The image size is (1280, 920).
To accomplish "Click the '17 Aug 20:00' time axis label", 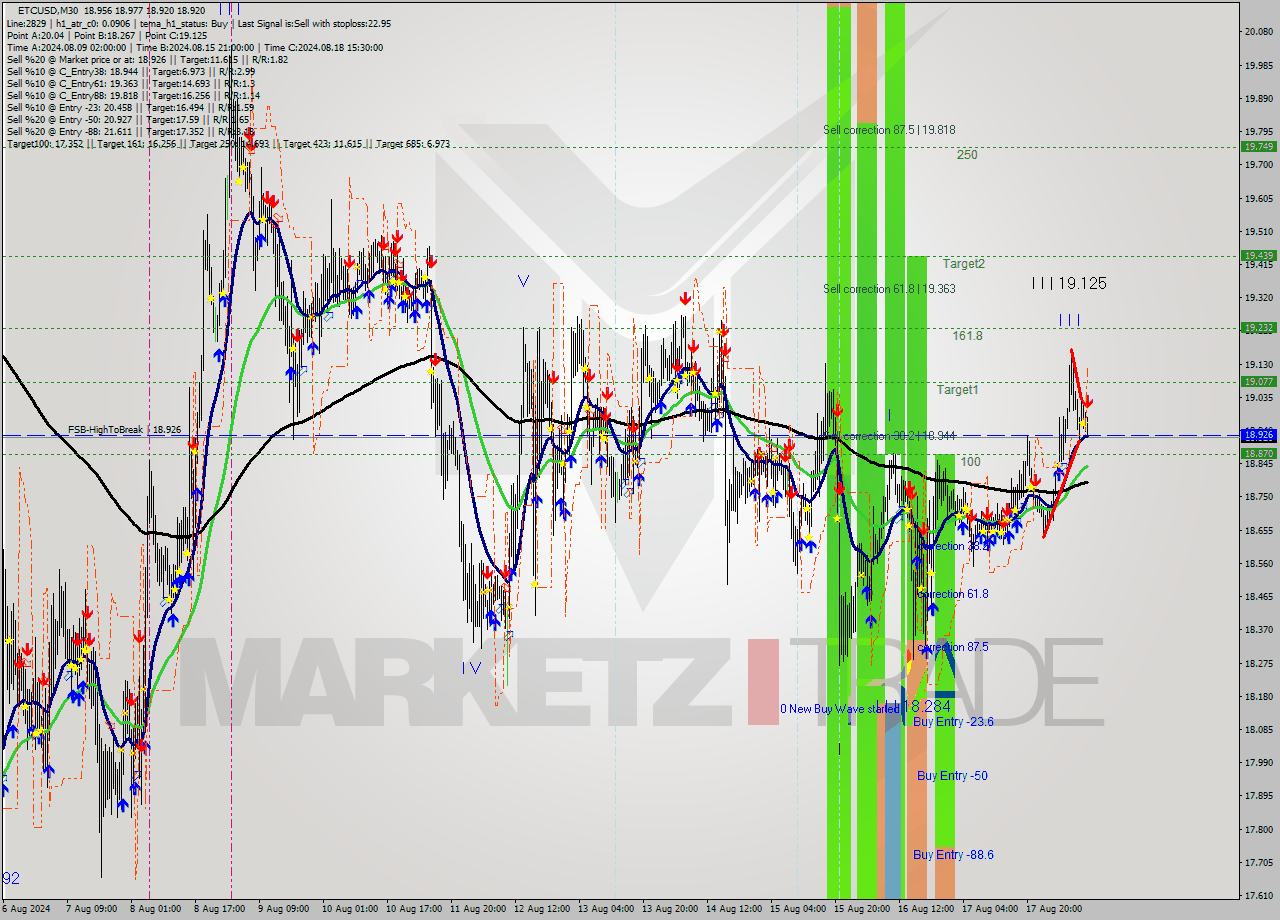I will click(x=1056, y=909).
